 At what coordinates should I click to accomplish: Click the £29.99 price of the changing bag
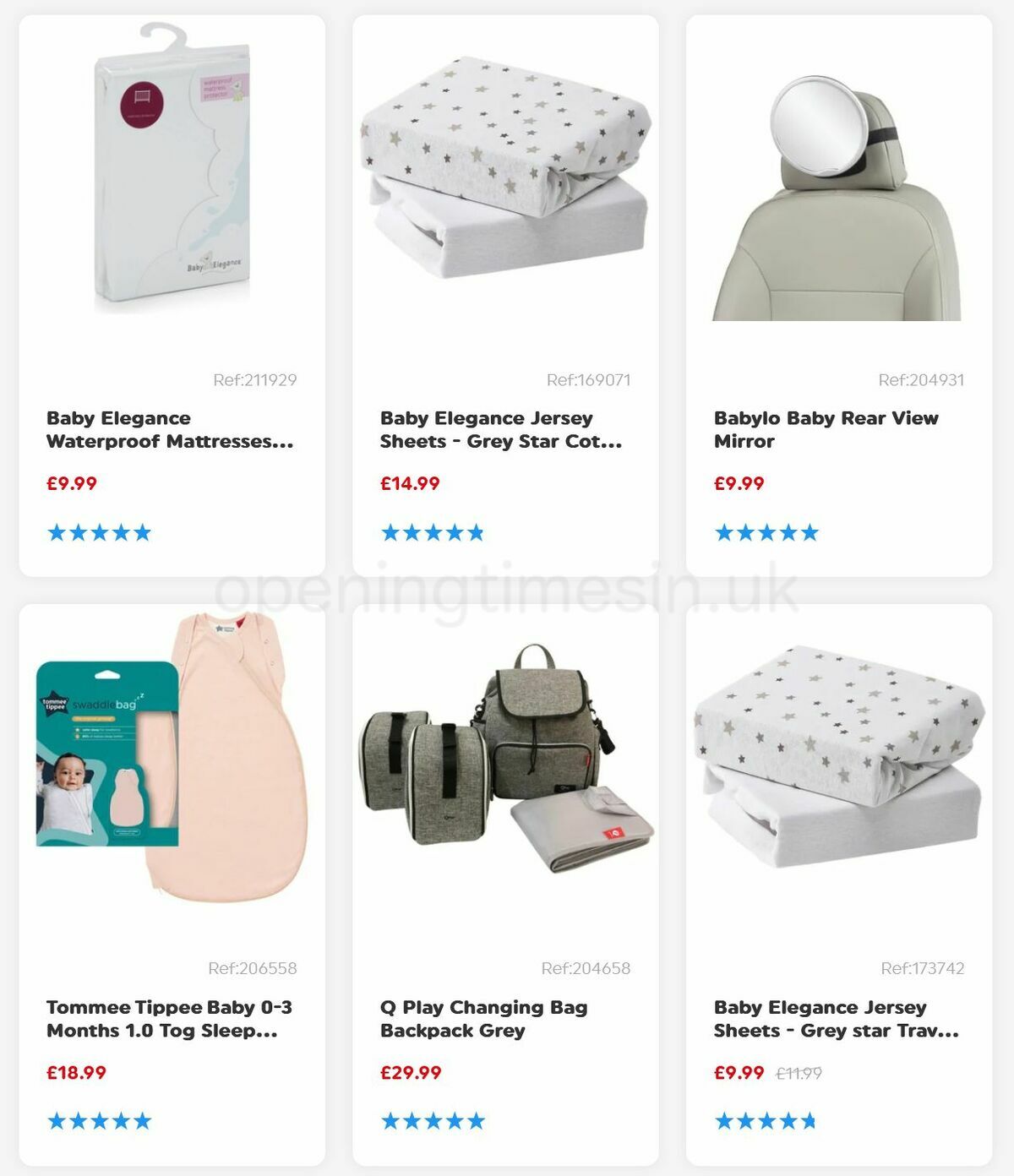[411, 1073]
